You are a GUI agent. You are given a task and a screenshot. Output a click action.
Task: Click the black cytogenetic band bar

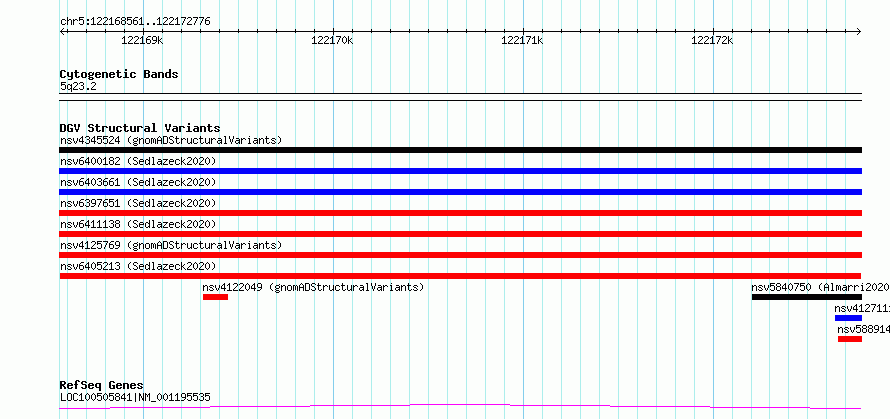pyautogui.click(x=460, y=97)
